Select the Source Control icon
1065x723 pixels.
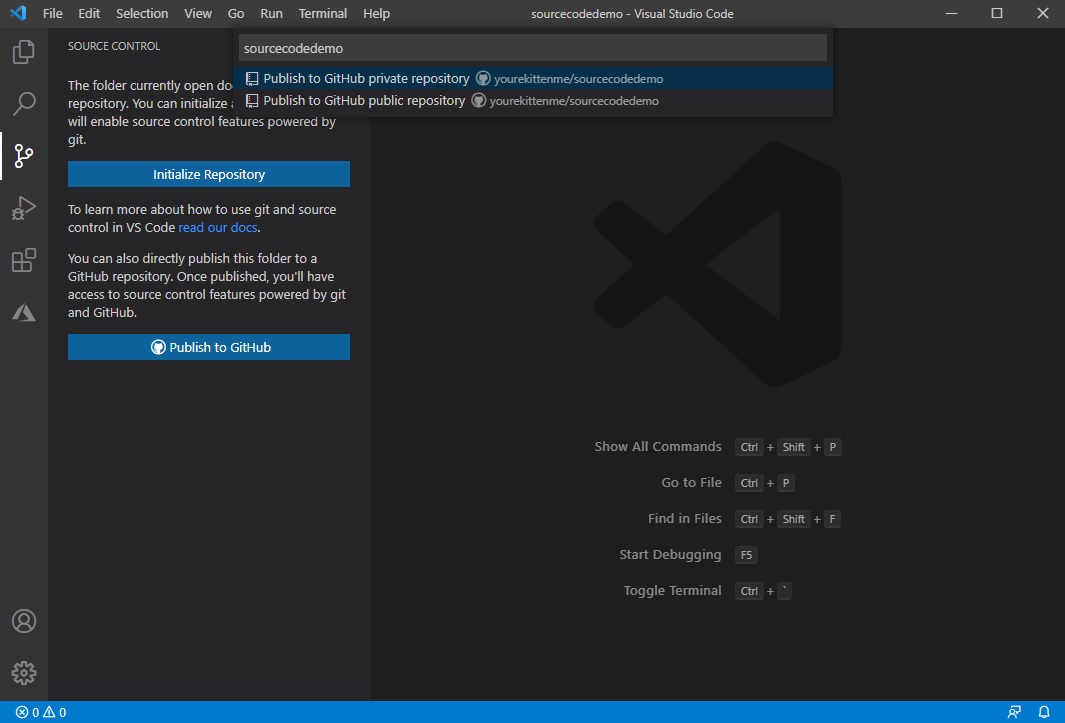point(23,155)
